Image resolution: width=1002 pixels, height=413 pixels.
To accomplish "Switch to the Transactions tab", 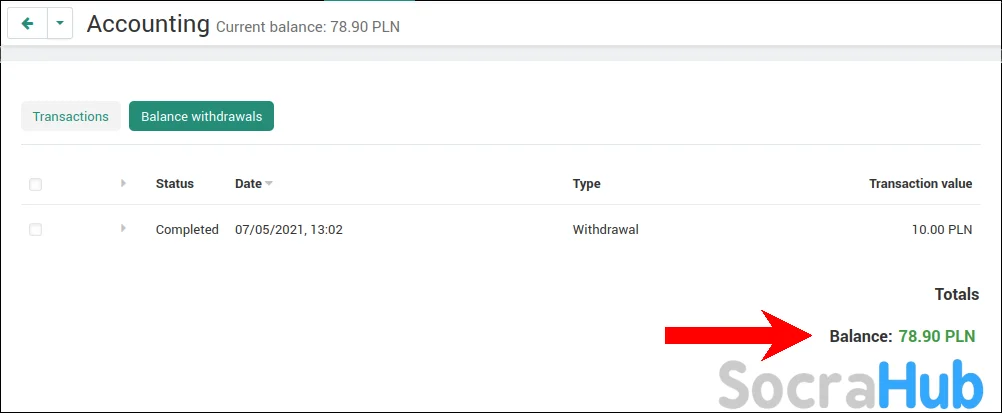I will coord(70,117).
